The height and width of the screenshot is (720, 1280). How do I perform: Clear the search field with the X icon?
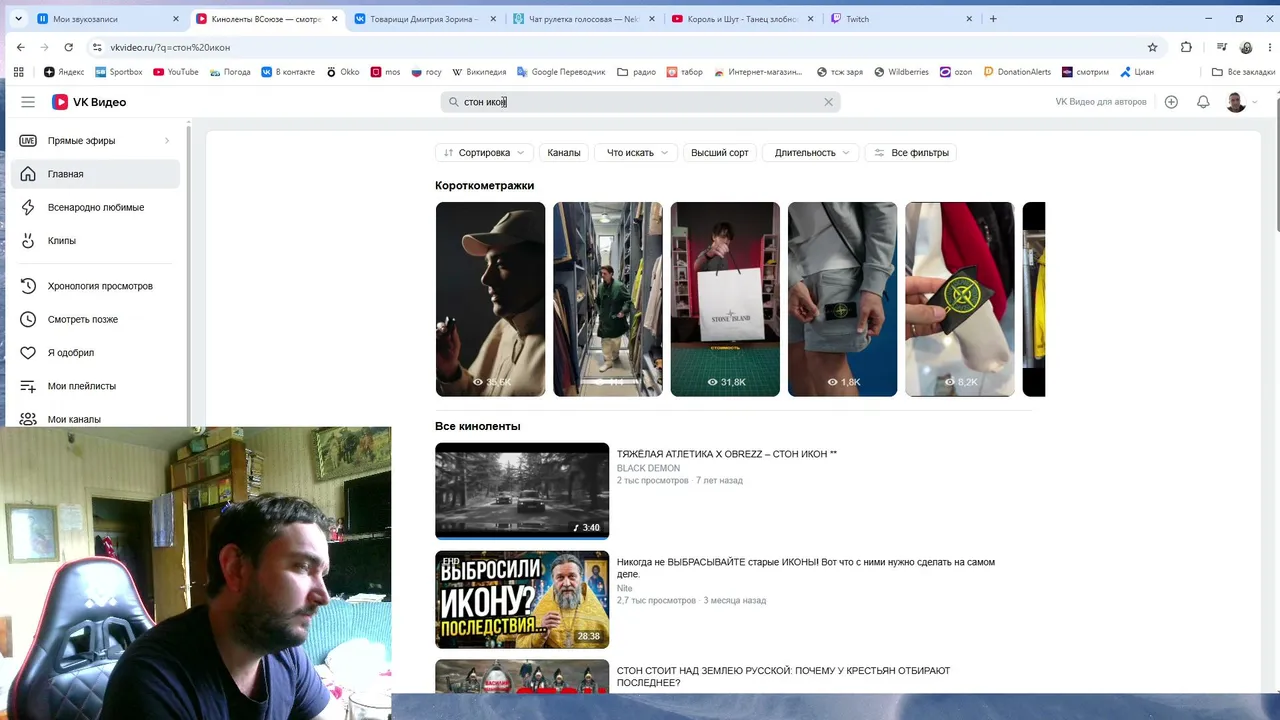828,102
